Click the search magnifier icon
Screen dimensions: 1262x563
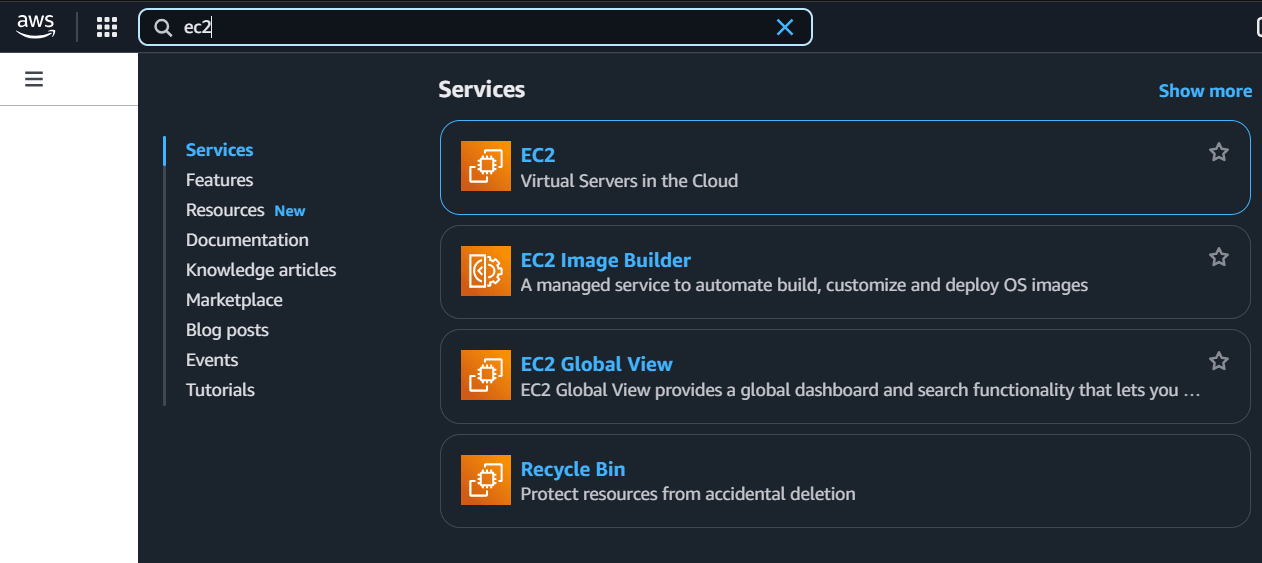(163, 28)
